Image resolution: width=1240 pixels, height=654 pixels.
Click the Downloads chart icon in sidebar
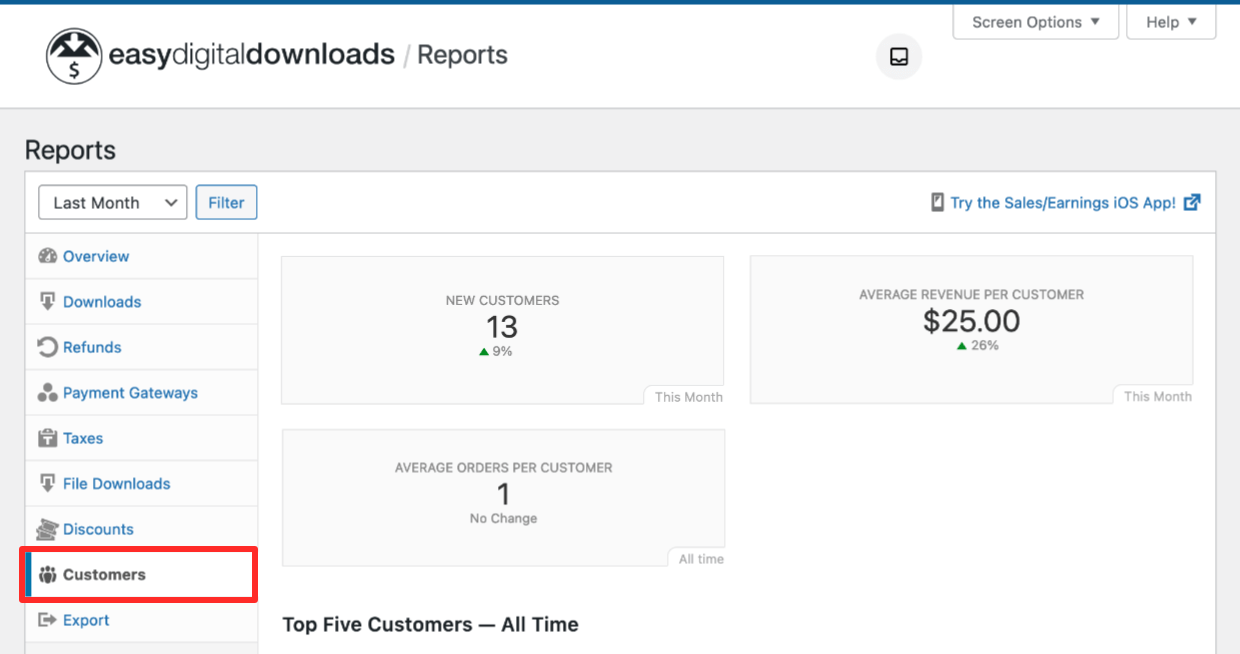[x=48, y=301]
